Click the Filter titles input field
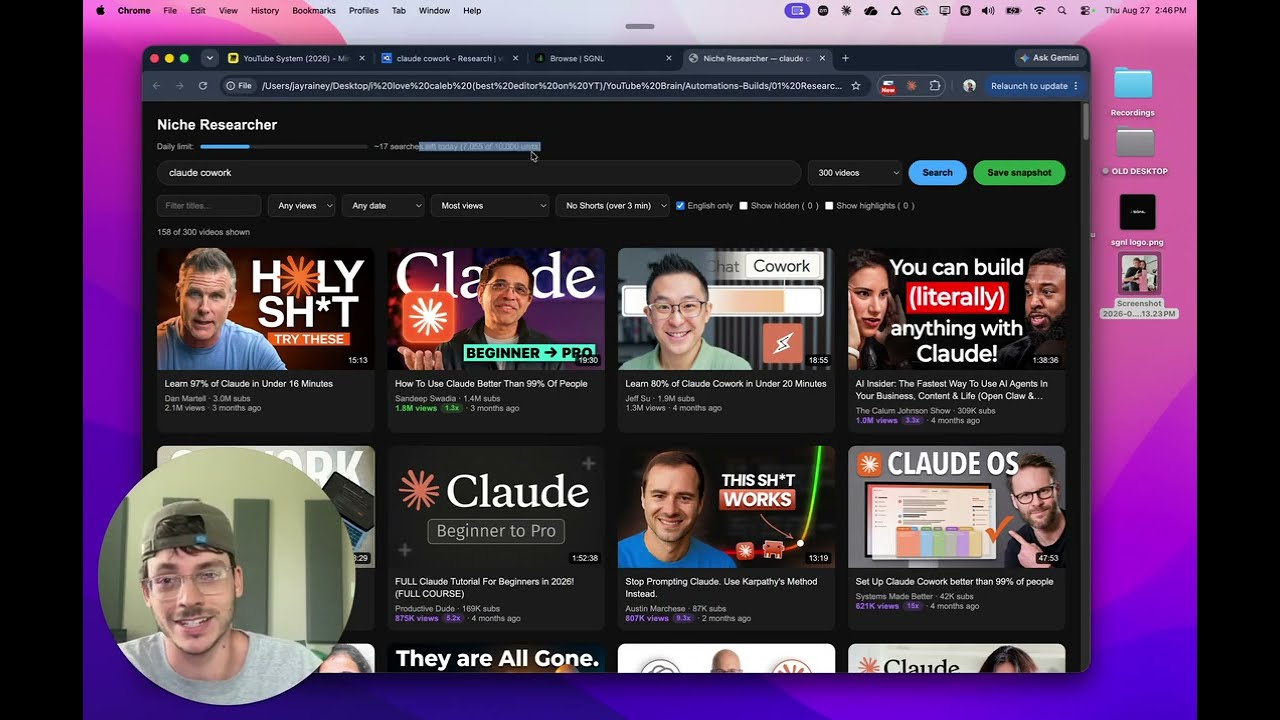The width and height of the screenshot is (1280, 720). tap(209, 206)
